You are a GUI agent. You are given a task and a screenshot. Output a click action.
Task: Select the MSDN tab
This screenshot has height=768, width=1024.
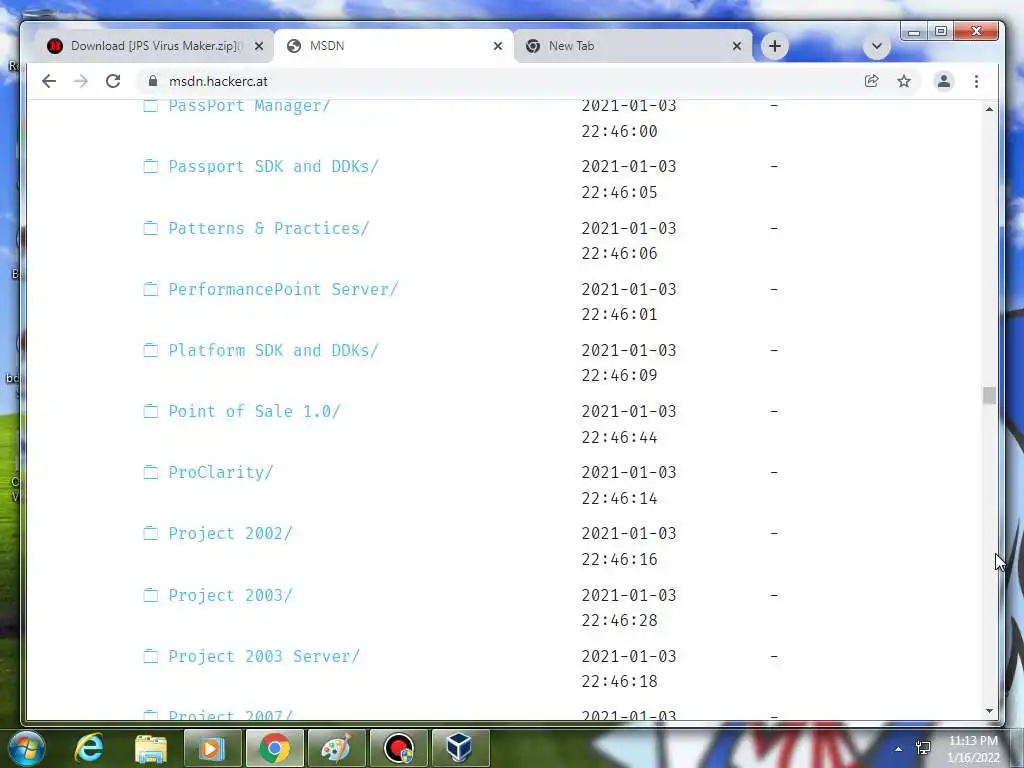click(394, 46)
